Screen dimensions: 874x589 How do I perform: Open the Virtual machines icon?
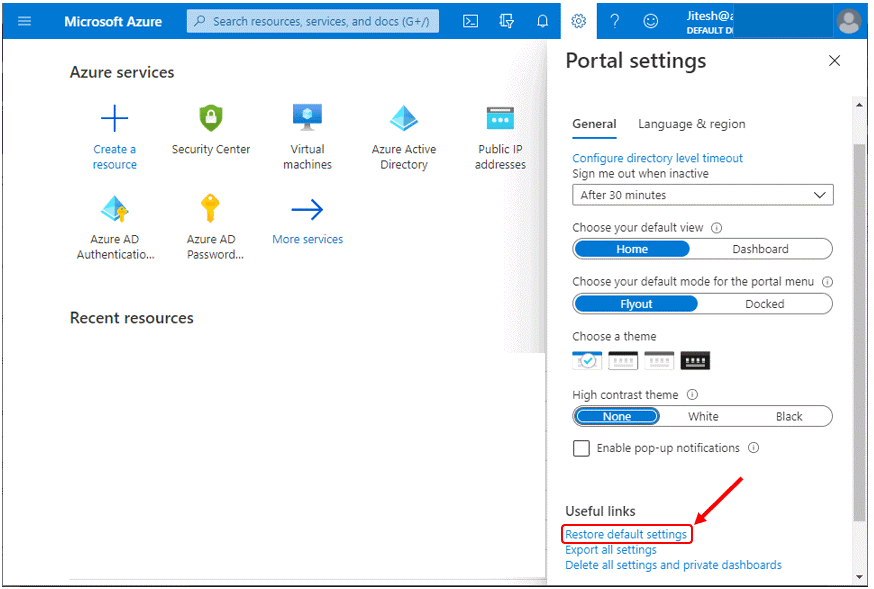coord(307,117)
